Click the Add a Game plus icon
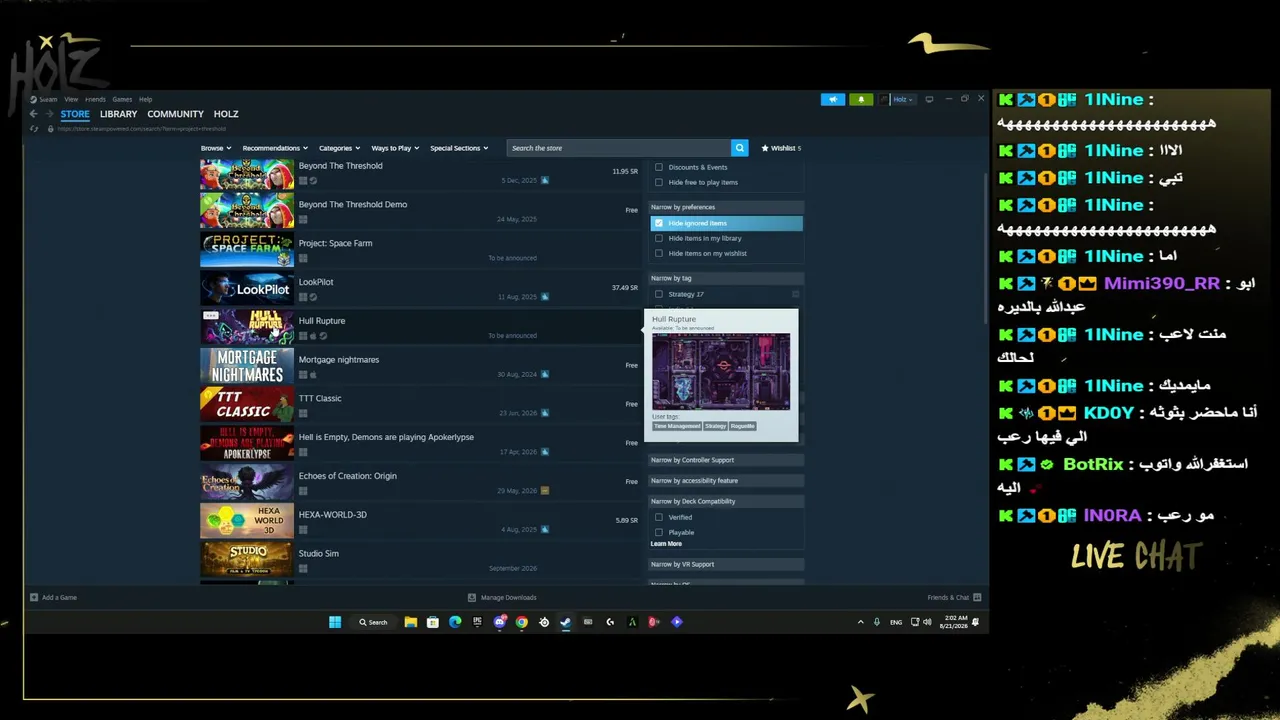 coord(34,597)
